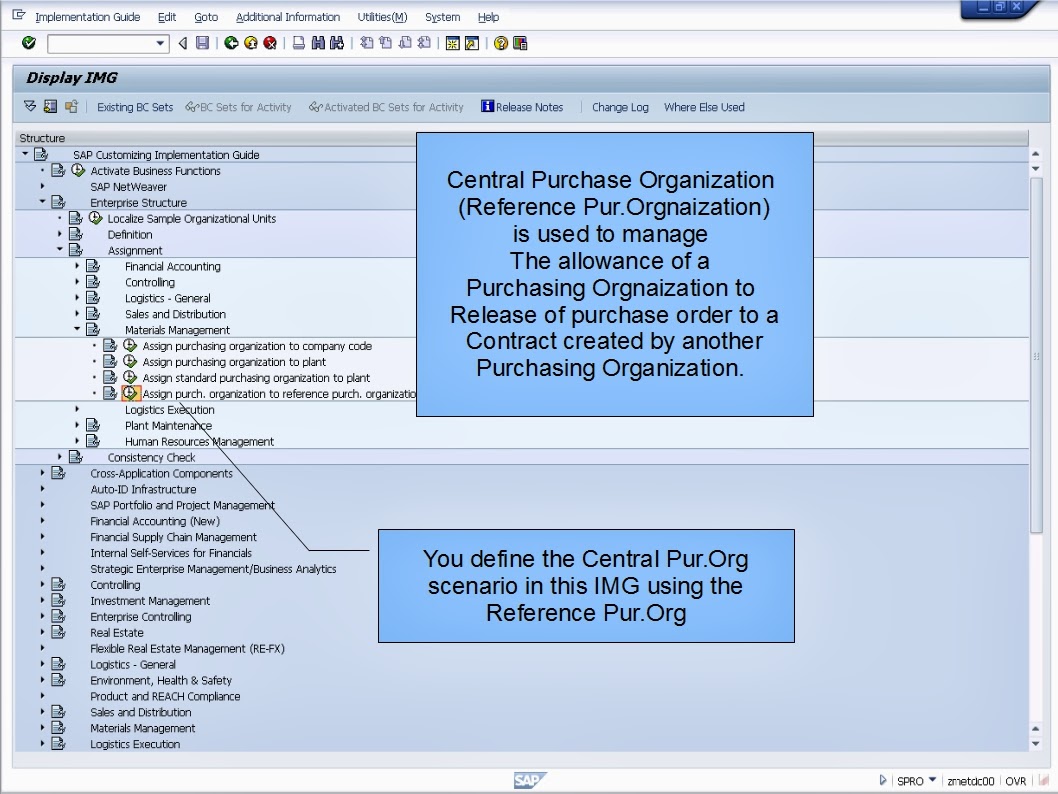This screenshot has height=794, width=1058.
Task: Open the Implementation Guide menu
Action: tap(88, 17)
